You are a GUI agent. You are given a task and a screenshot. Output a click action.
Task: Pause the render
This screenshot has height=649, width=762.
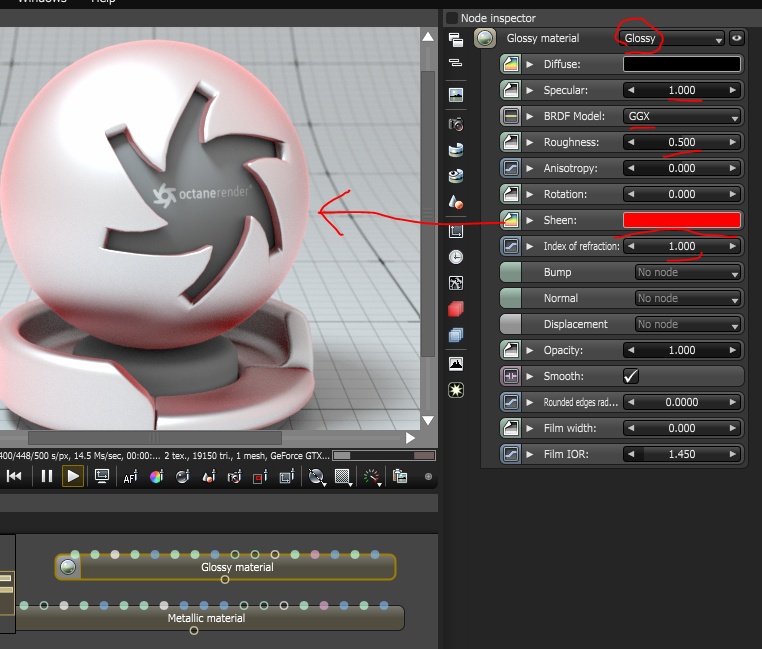click(x=47, y=476)
